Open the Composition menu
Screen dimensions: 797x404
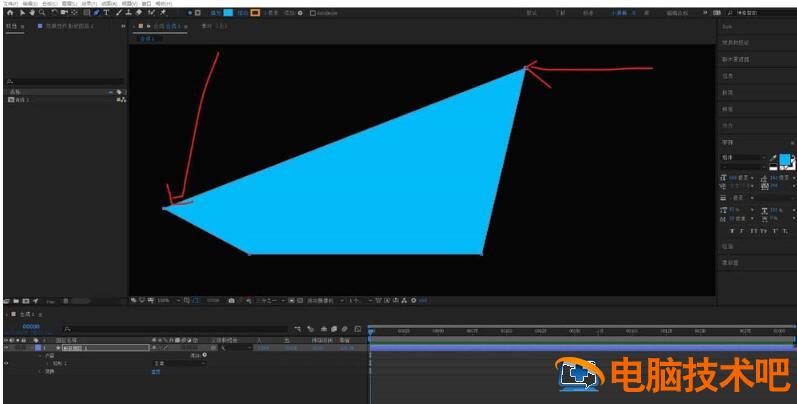click(x=50, y=3)
